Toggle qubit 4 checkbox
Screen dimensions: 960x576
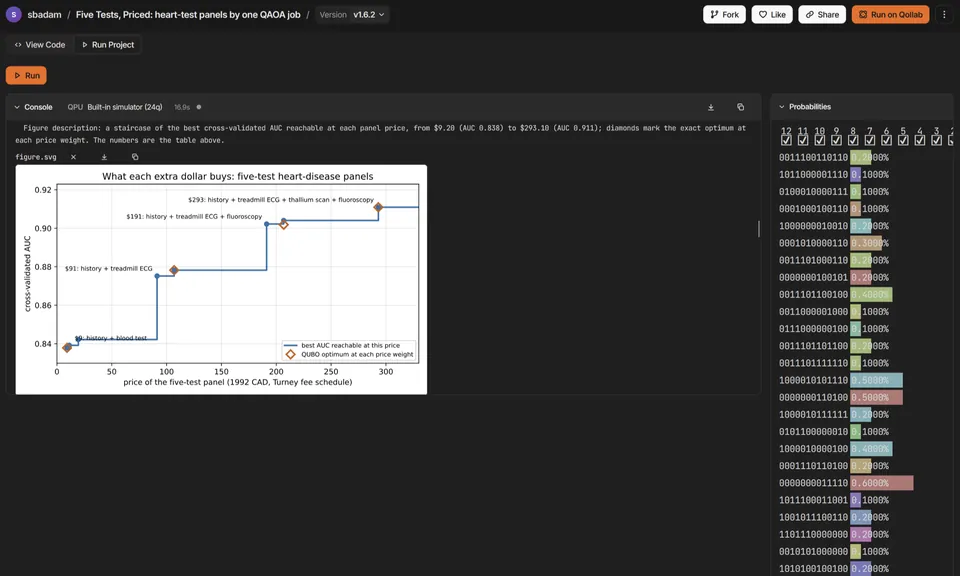(920, 140)
